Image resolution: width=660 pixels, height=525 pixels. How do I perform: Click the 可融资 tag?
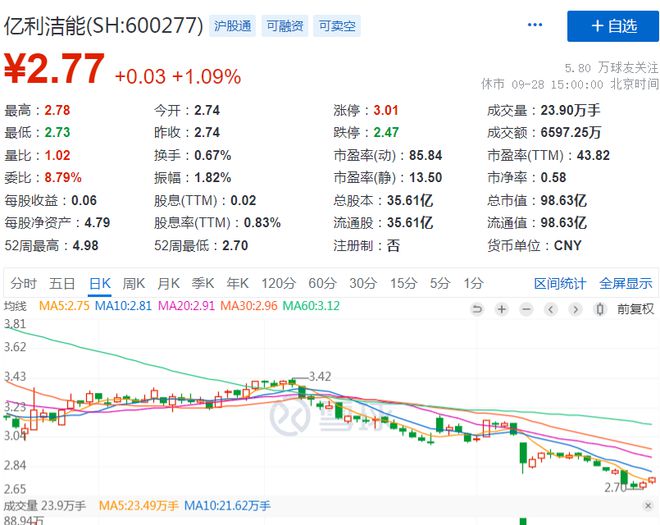(x=285, y=26)
